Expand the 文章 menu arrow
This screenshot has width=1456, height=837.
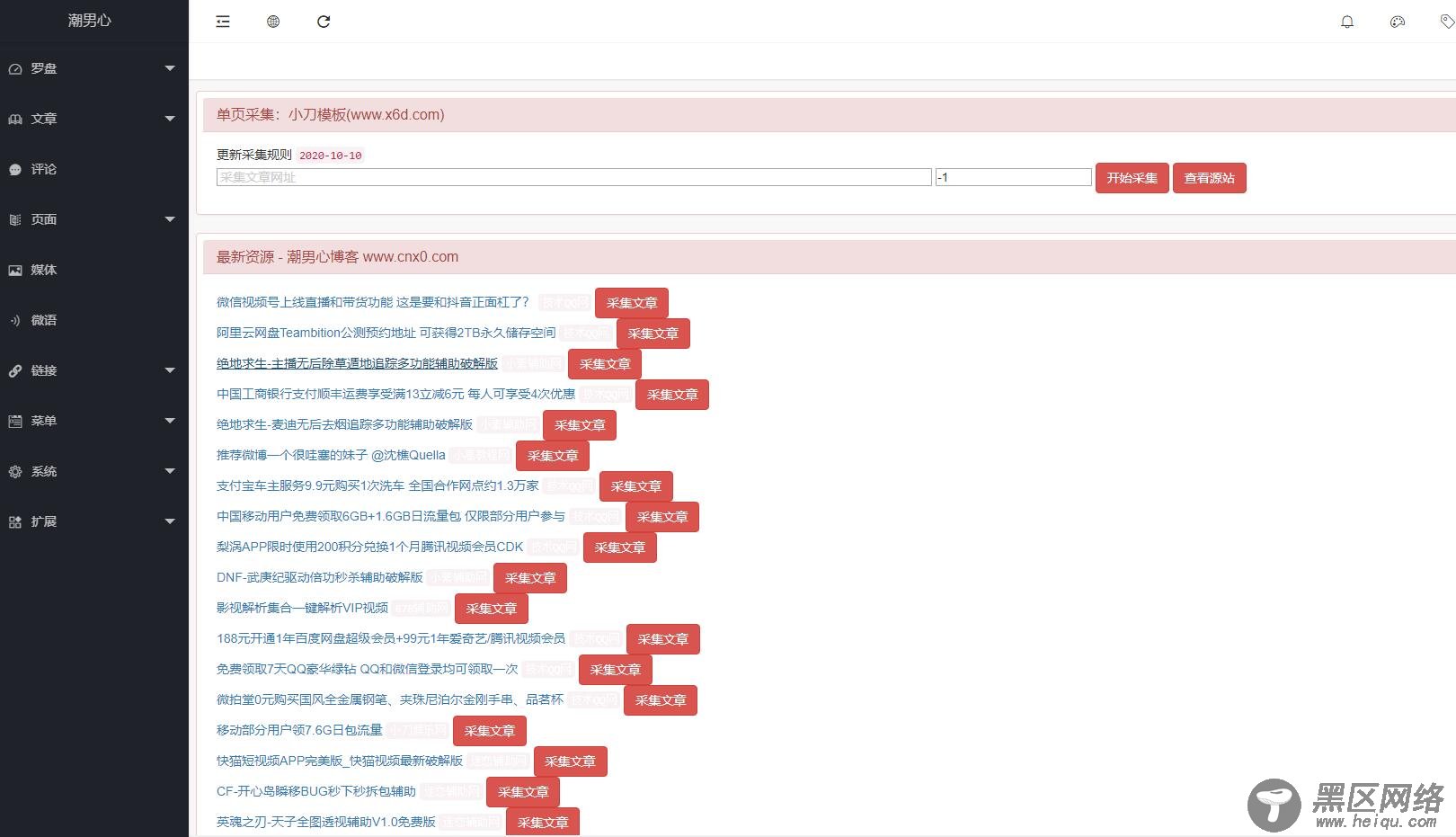[170, 119]
